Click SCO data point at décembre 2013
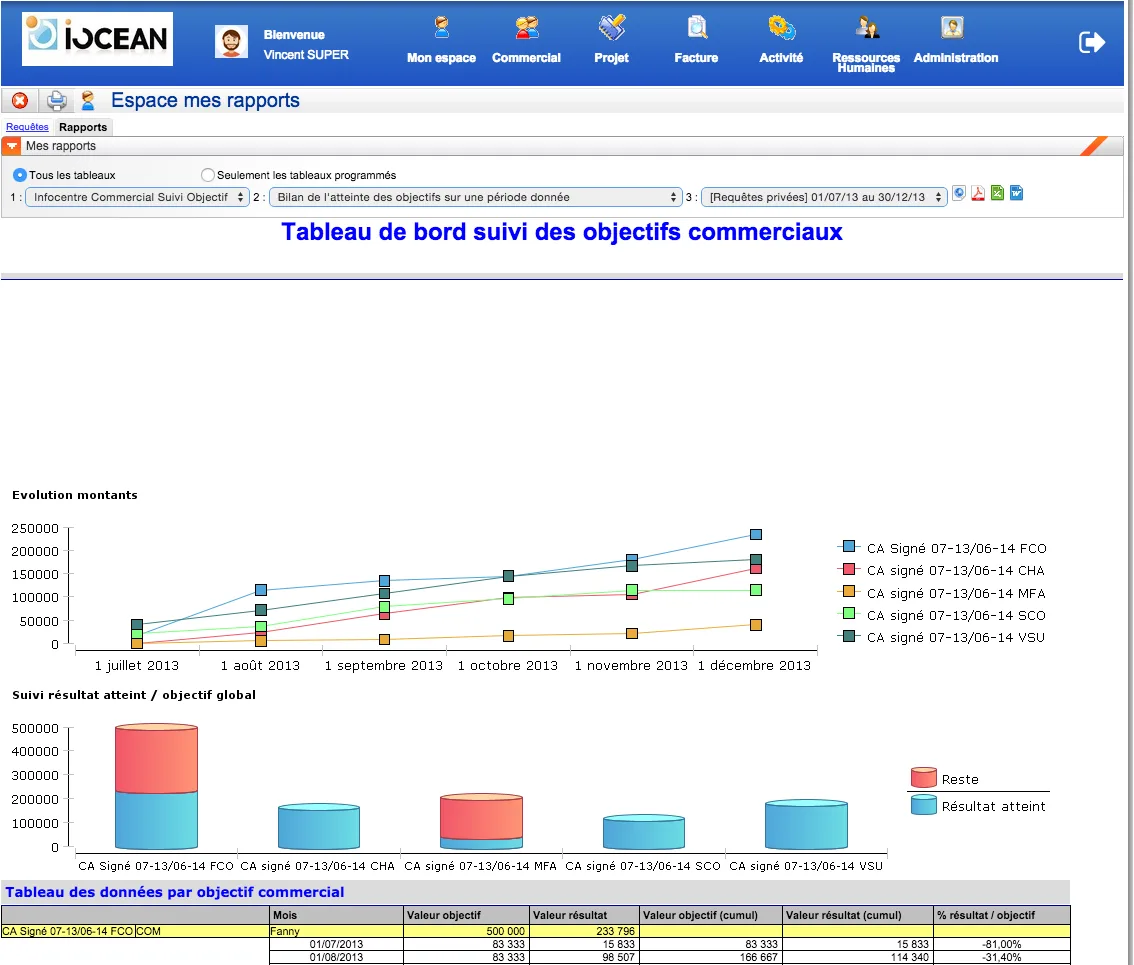This screenshot has height=965, width=1134. pyautogui.click(x=756, y=590)
